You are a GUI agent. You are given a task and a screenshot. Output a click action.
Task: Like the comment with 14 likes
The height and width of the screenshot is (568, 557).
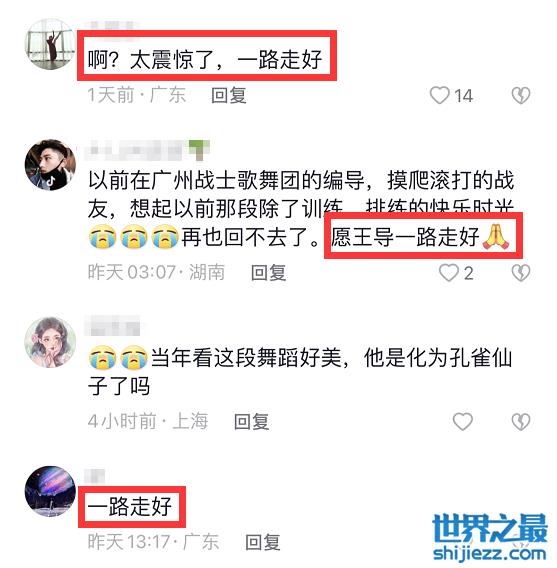[x=439, y=96]
